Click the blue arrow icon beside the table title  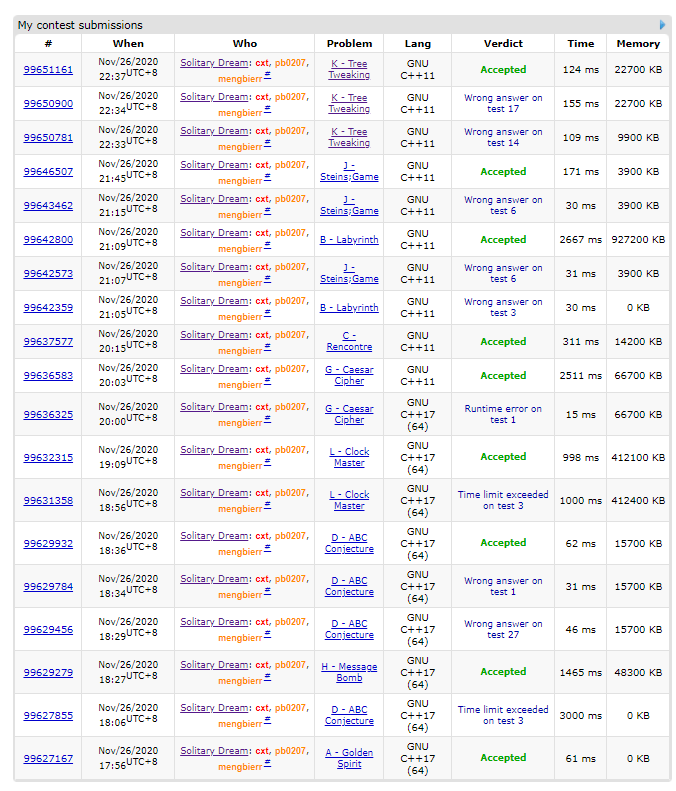pos(662,24)
